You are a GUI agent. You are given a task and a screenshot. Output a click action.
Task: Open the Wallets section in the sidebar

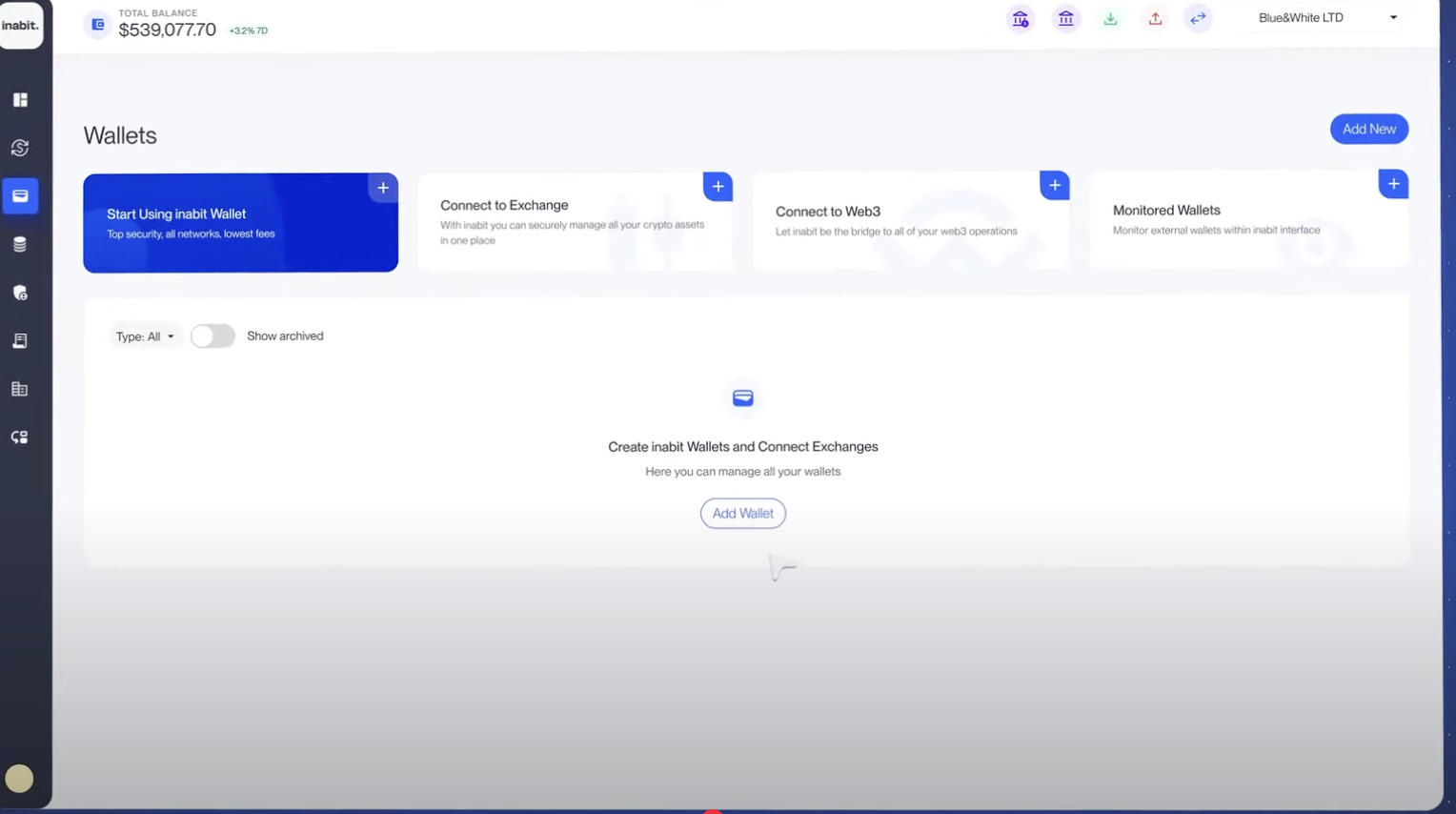pos(20,195)
